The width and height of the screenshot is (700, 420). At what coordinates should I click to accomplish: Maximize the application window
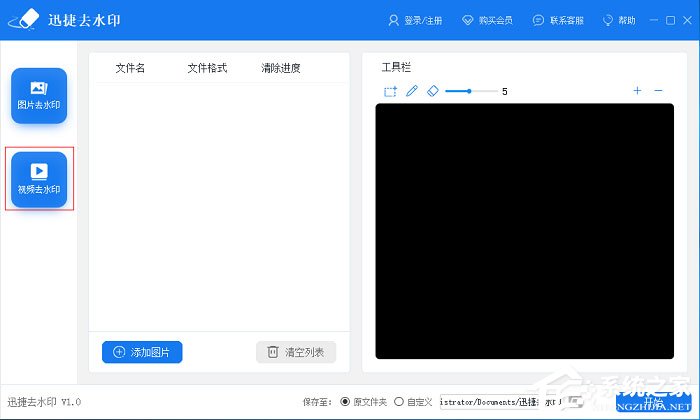670,21
